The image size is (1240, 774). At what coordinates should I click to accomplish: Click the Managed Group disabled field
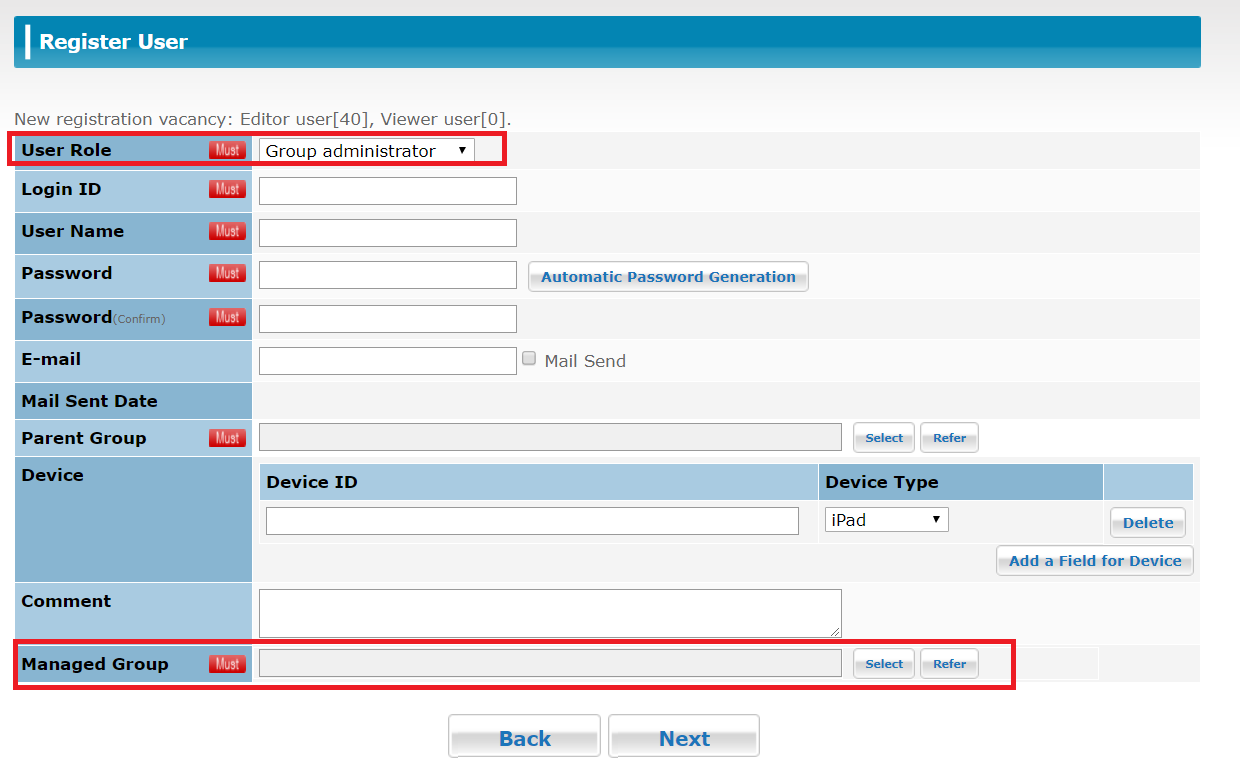pyautogui.click(x=550, y=664)
